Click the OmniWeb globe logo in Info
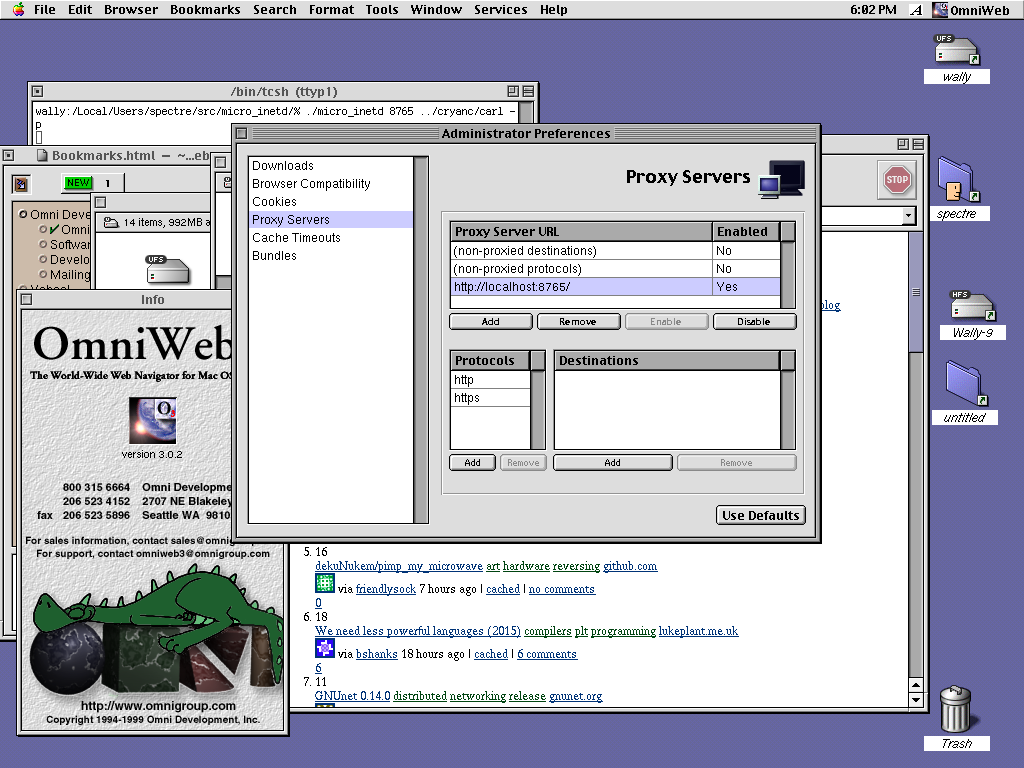Image resolution: width=1024 pixels, height=768 pixels. [152, 421]
